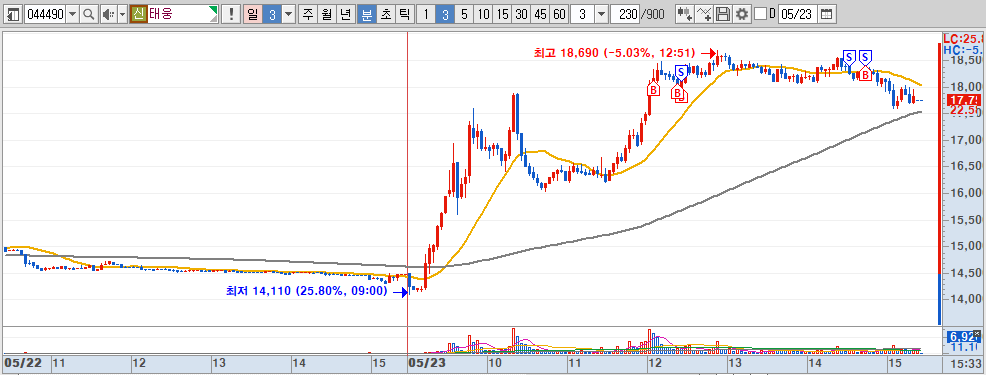This screenshot has height=375, width=986.
Task: Click the 22,5 gray average price label
Action: coord(963,110)
